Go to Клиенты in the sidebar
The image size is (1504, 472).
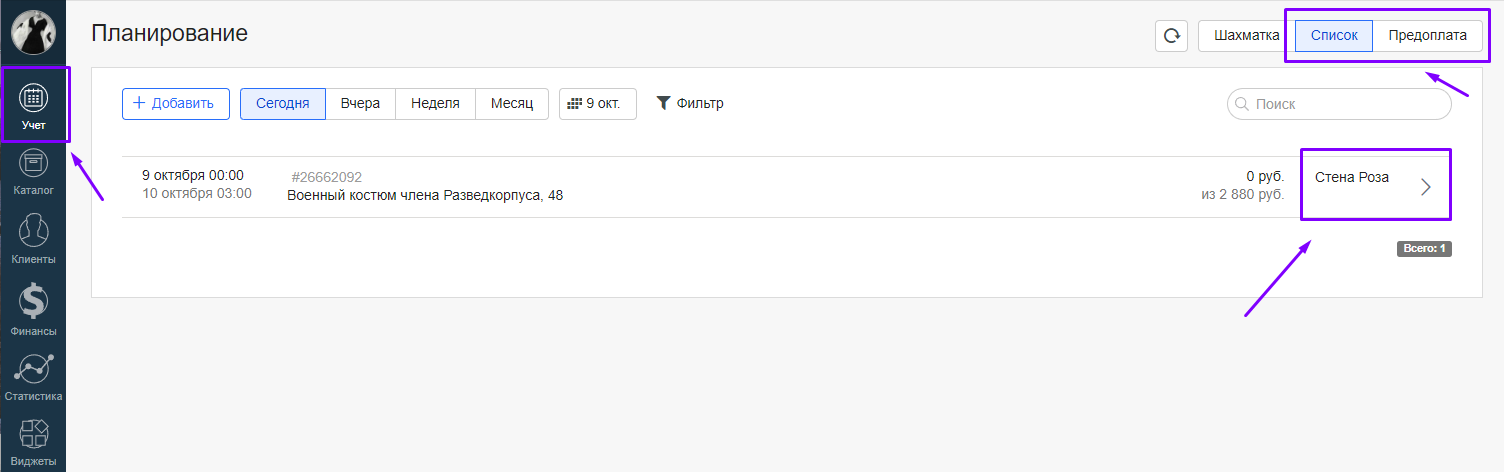click(34, 233)
